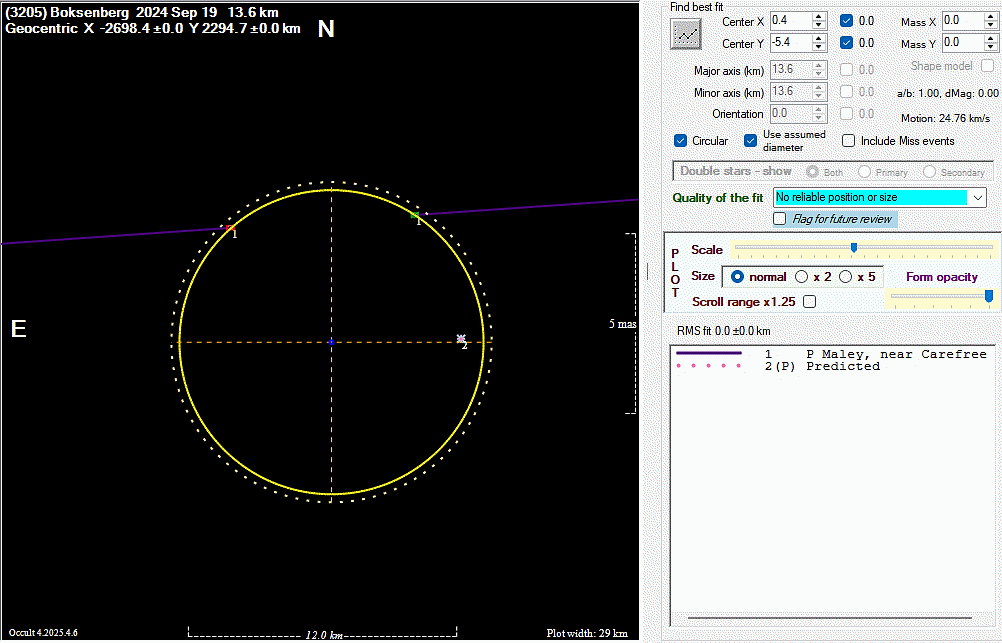The image size is (1002, 643).
Task: Click the Minor axis value field
Action: 790,91
